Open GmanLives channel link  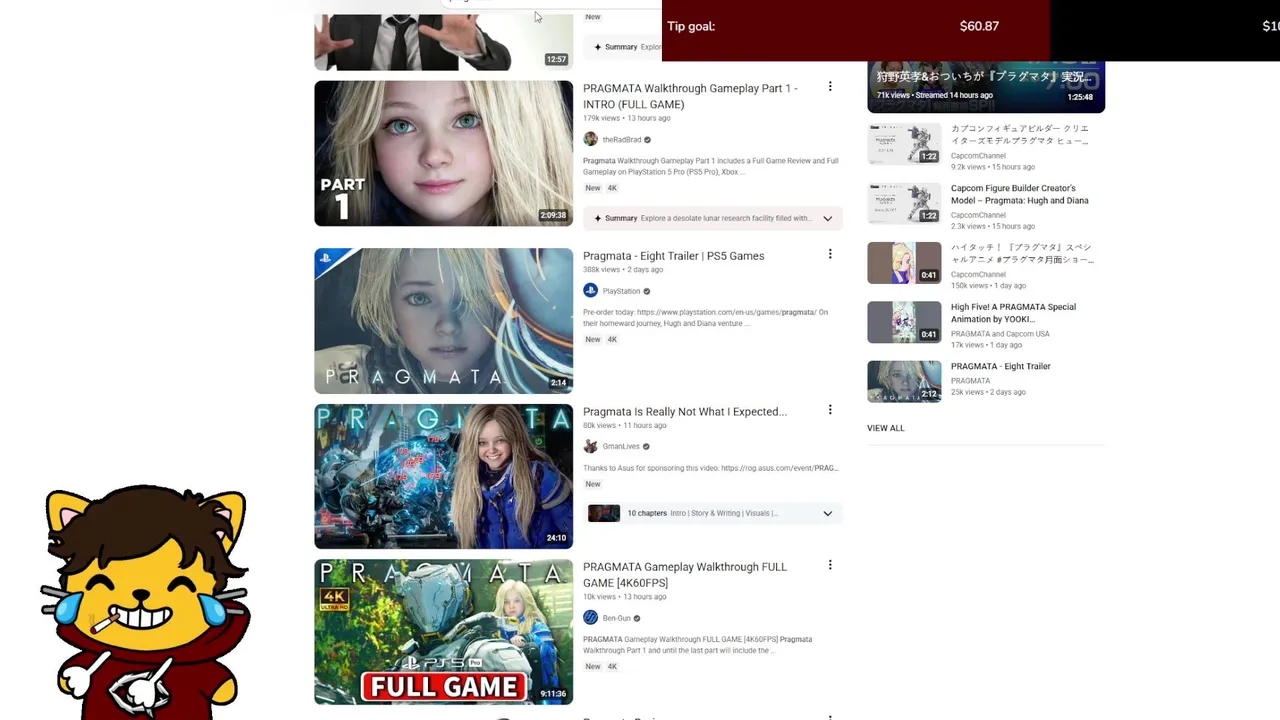(x=621, y=446)
